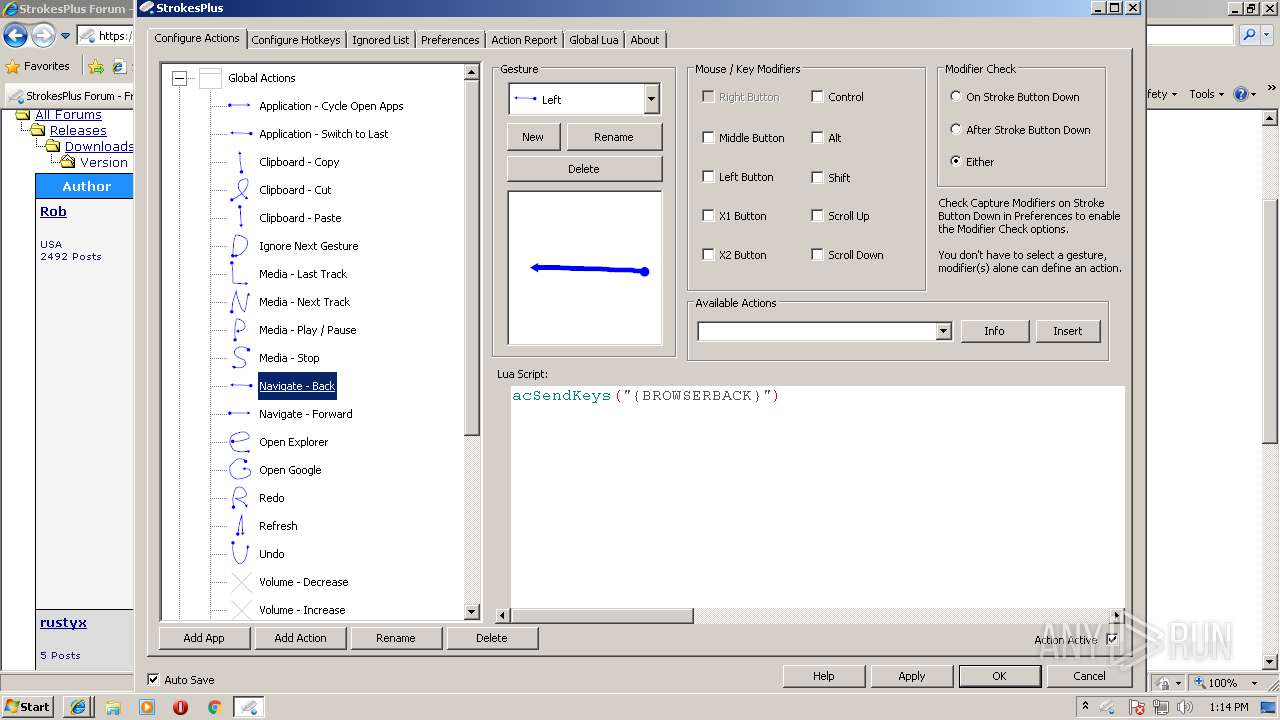Click the gesture icon beside Refresh
Viewport: 1280px width, 720px height.
point(240,525)
